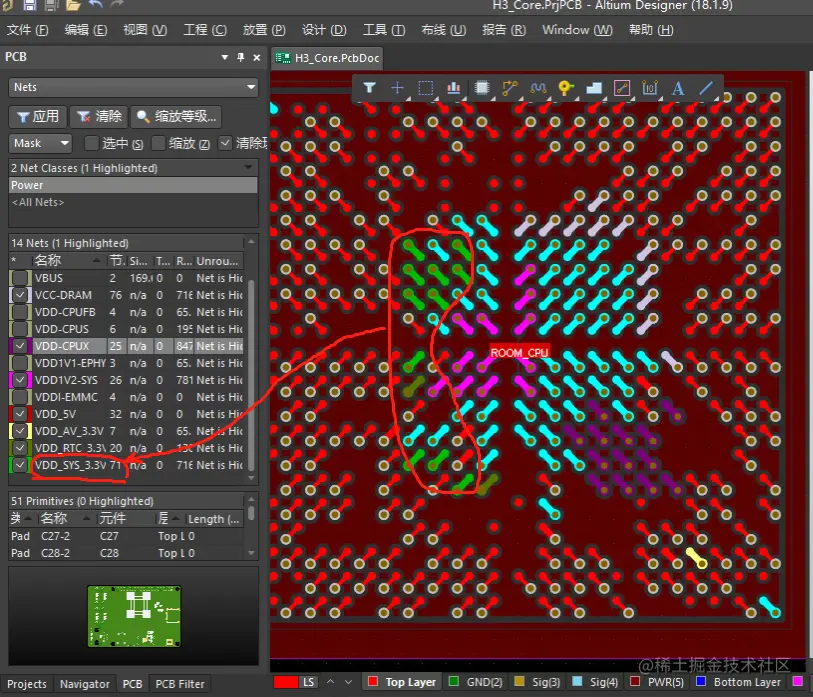The height and width of the screenshot is (697, 813).
Task: Click the save document icon
Action: point(29,5)
